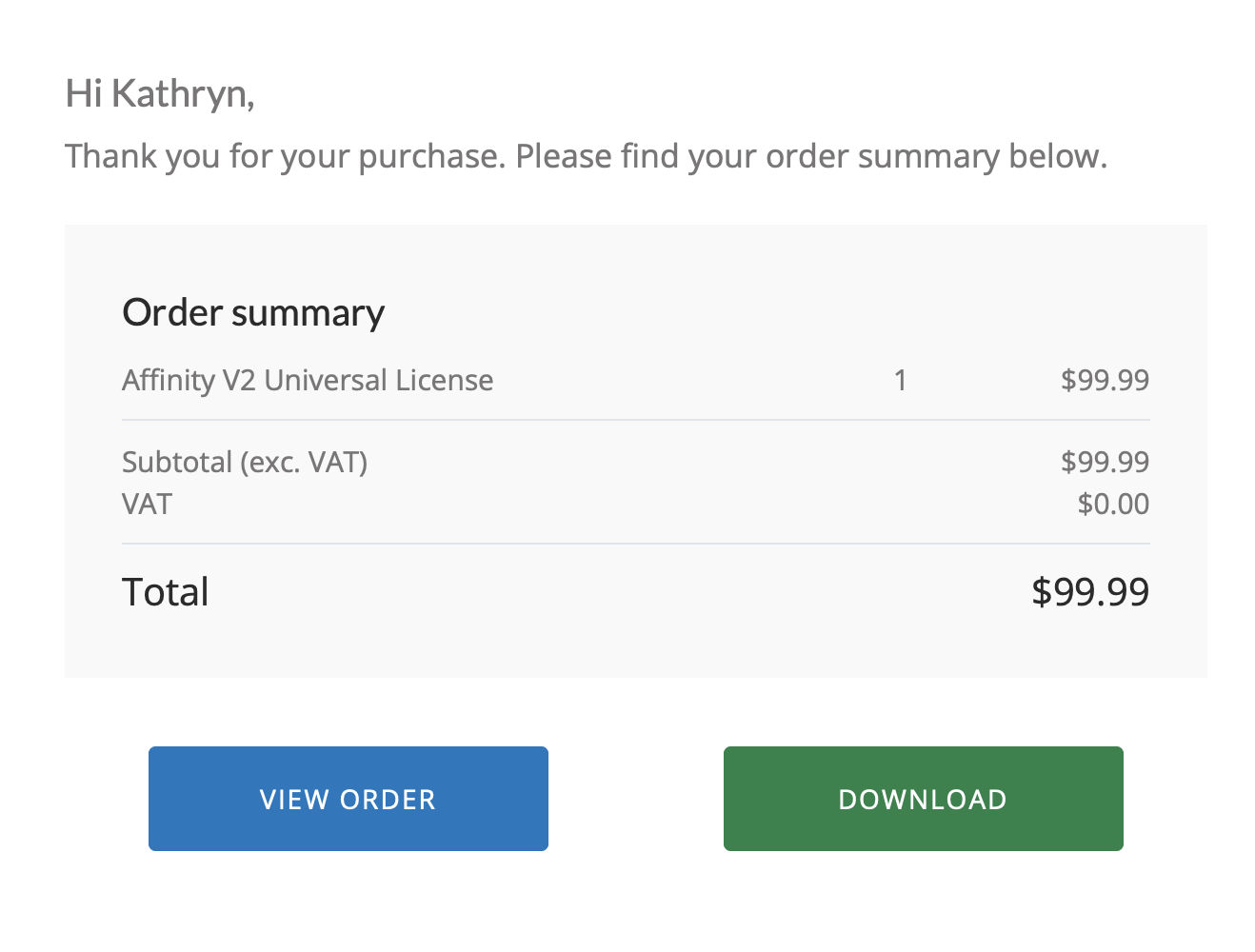Click the '(exc. VAT)' parenthetical text
The height and width of the screenshot is (952, 1255).
304,462
